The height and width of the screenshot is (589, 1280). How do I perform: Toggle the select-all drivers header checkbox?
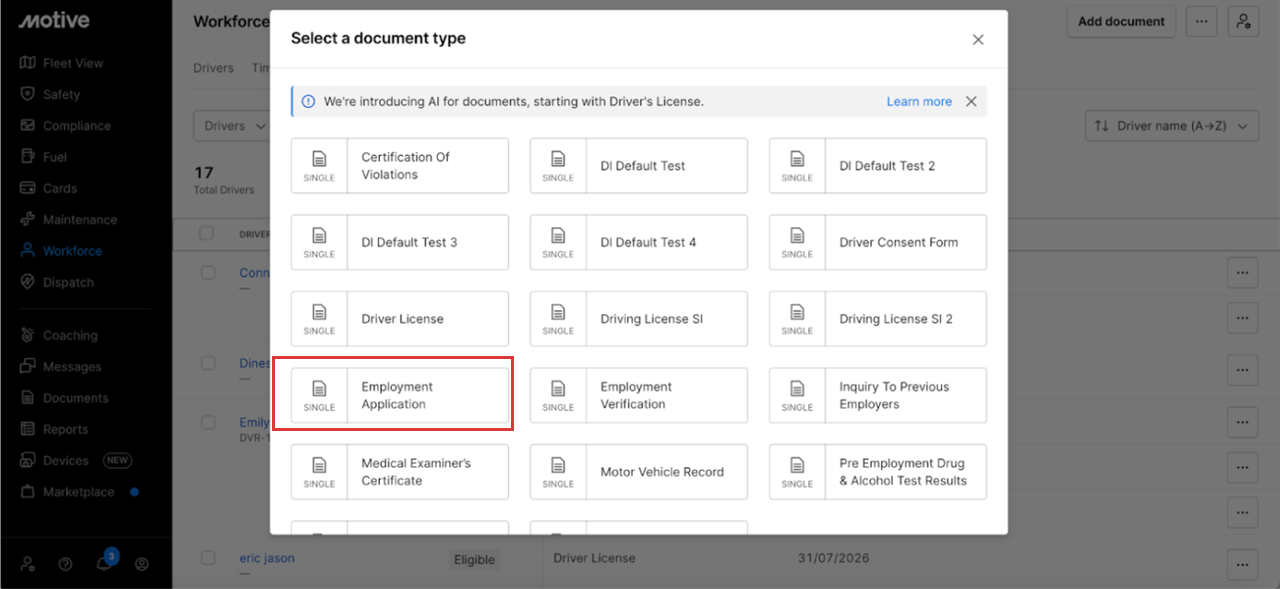coord(207,234)
